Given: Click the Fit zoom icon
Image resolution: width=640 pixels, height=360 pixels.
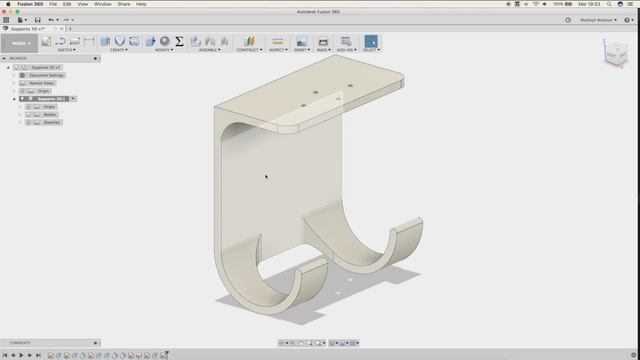Looking at the screenshot, I should [x=318, y=343].
